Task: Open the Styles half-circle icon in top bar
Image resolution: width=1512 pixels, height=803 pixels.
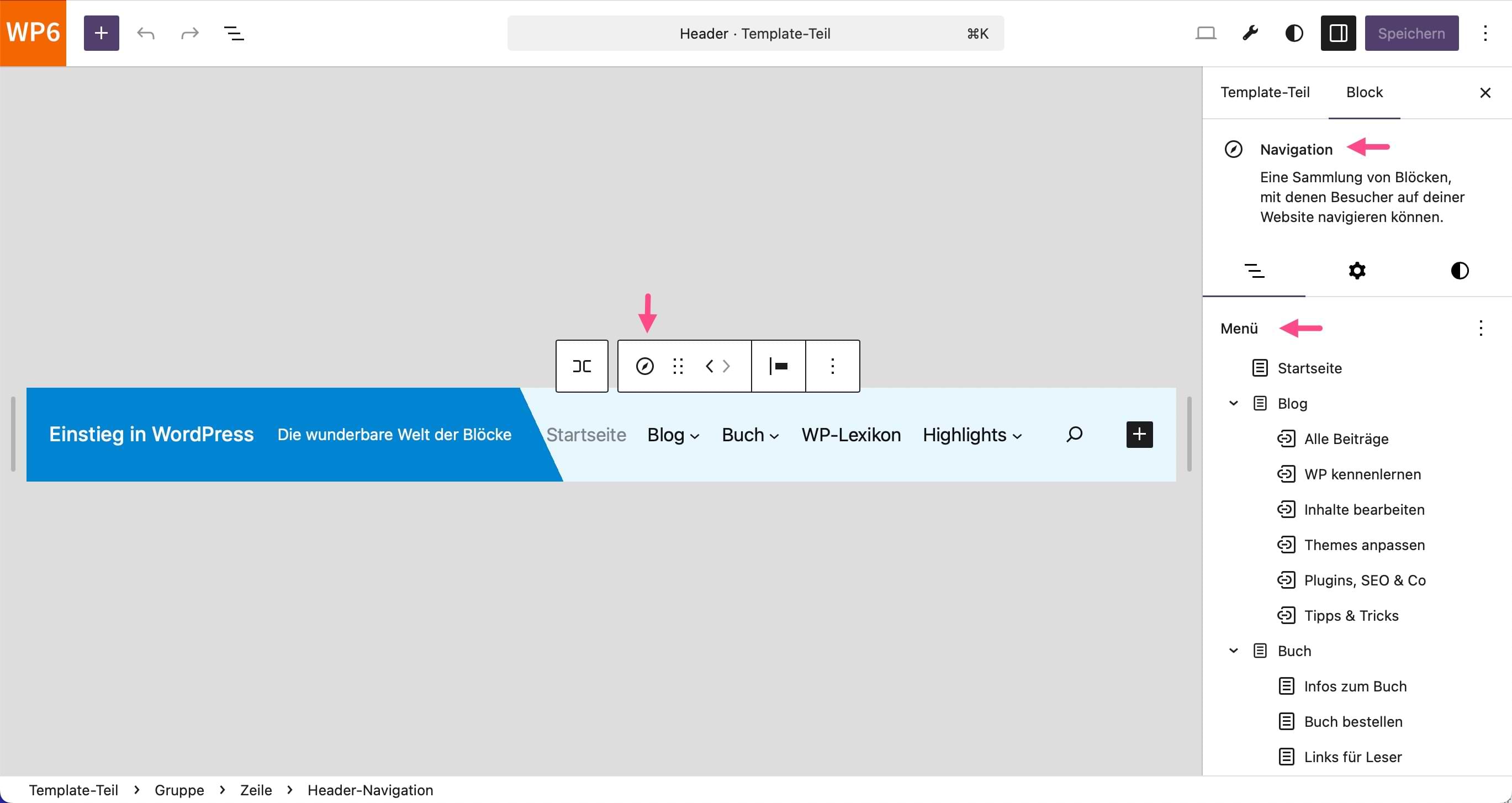Action: click(x=1294, y=34)
